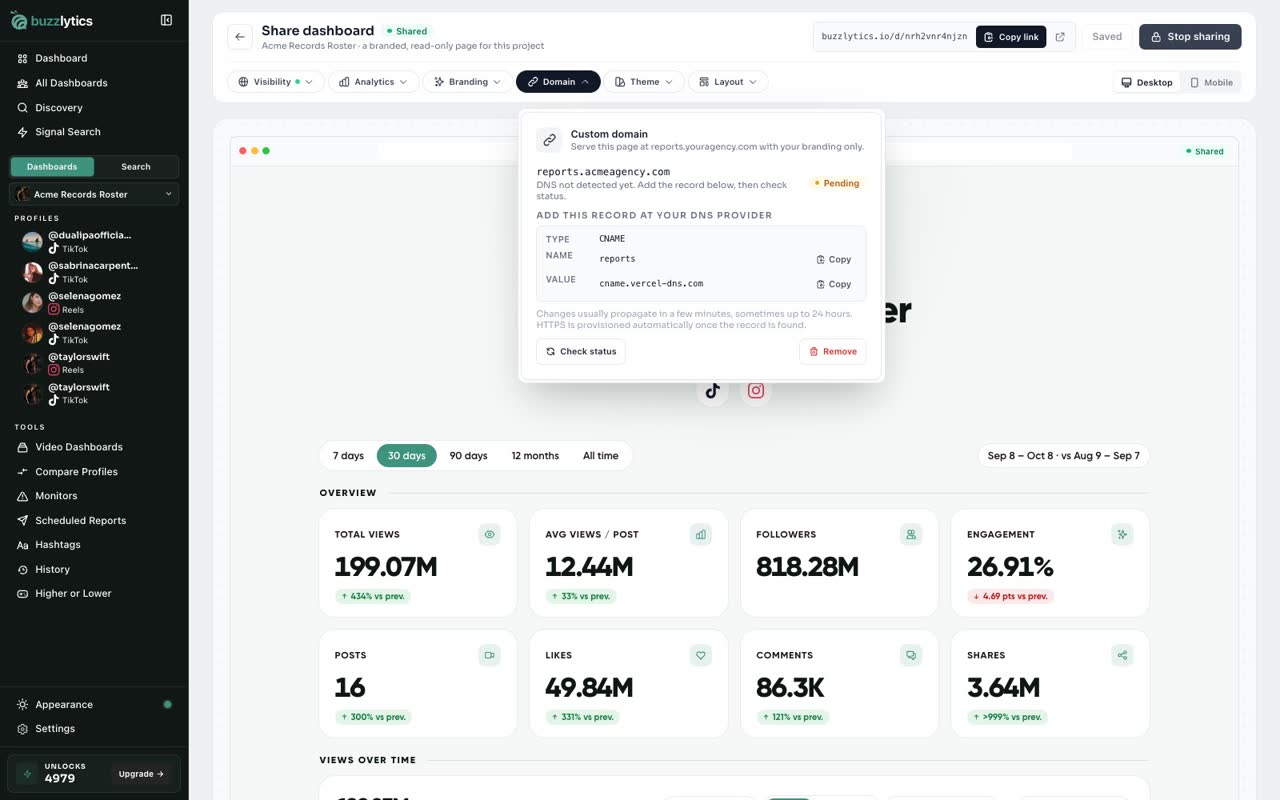Viewport: 1280px width, 800px height.
Task: Switch sidebar to Dashboards mode
Action: point(52,167)
